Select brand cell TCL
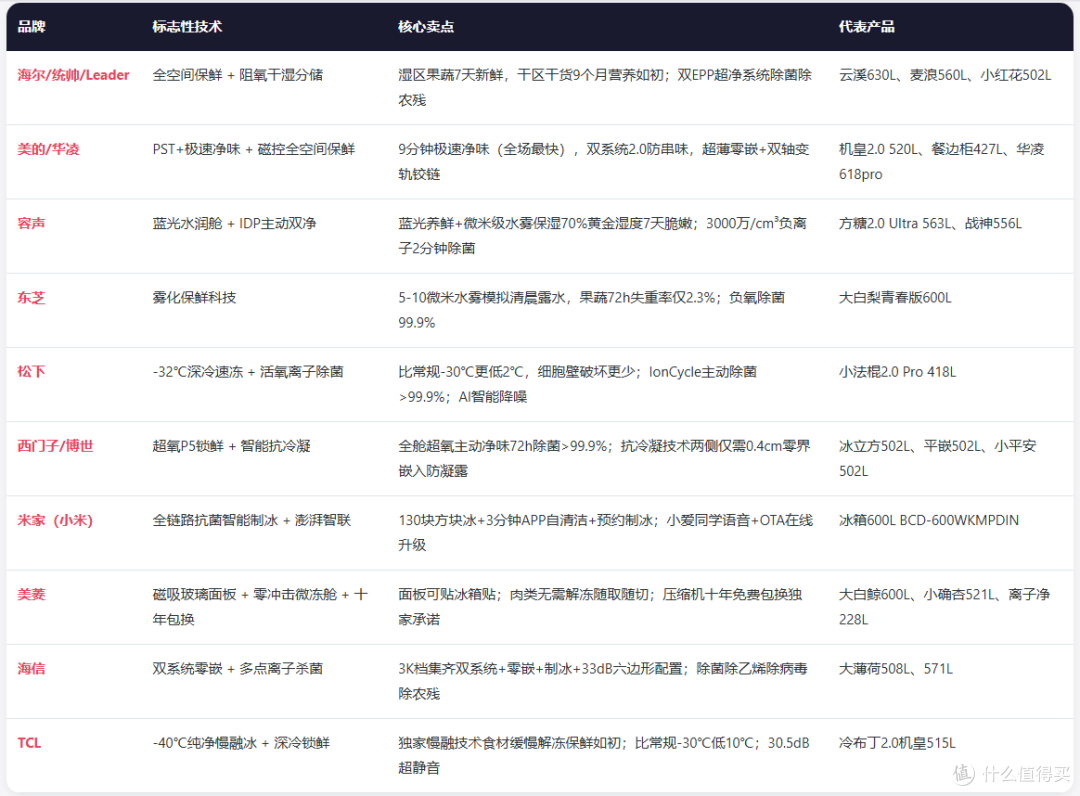1080x796 pixels. pyautogui.click(x=29, y=743)
